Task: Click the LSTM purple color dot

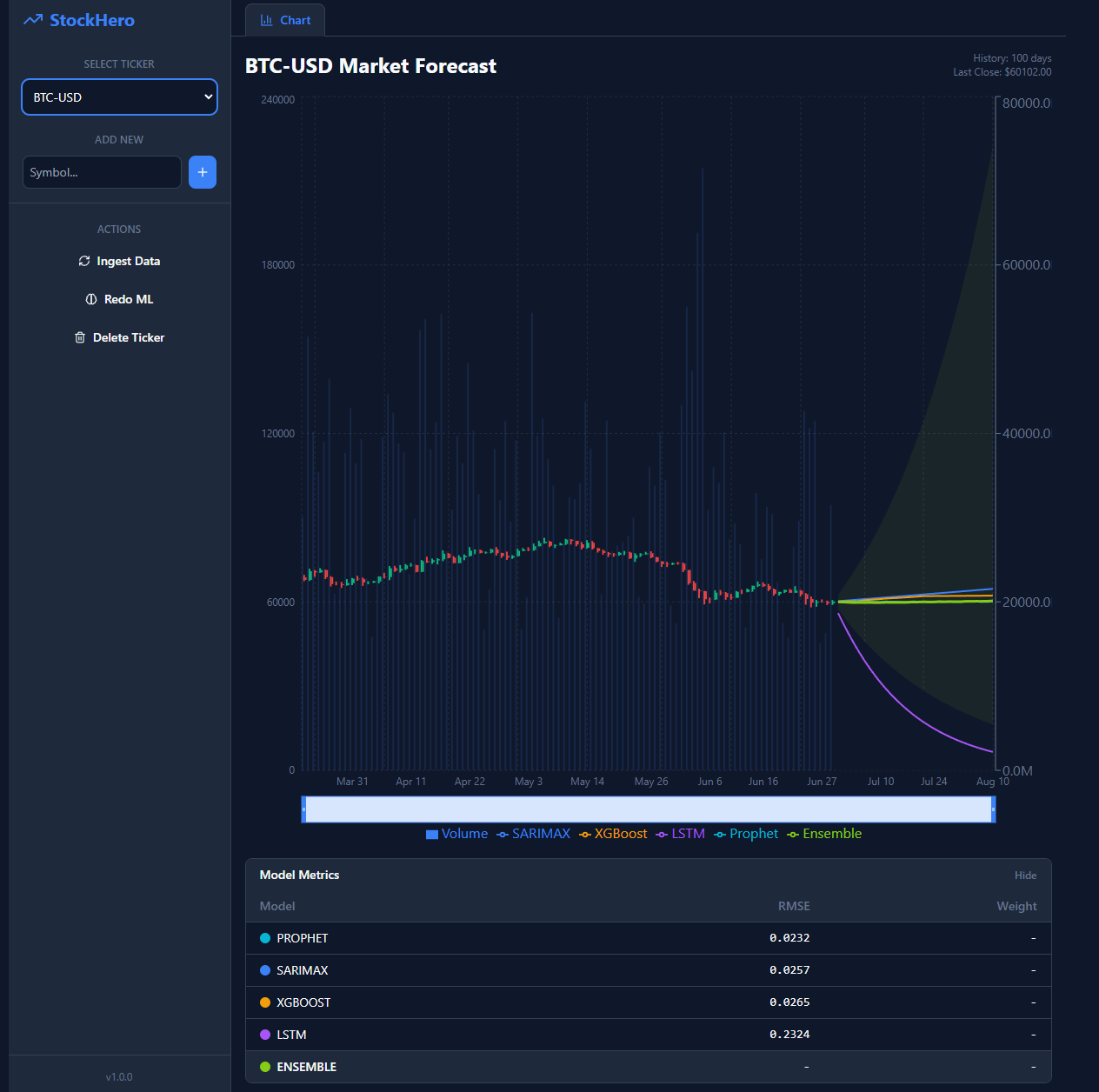Action: point(265,1035)
